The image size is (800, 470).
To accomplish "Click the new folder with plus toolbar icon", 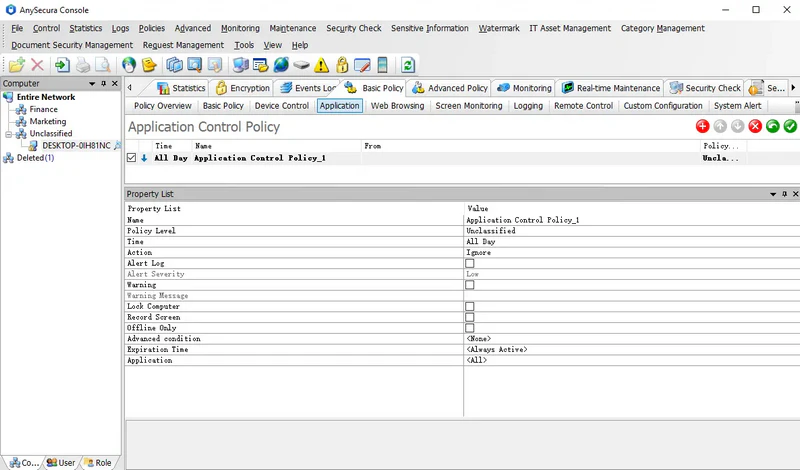I will pos(16,65).
